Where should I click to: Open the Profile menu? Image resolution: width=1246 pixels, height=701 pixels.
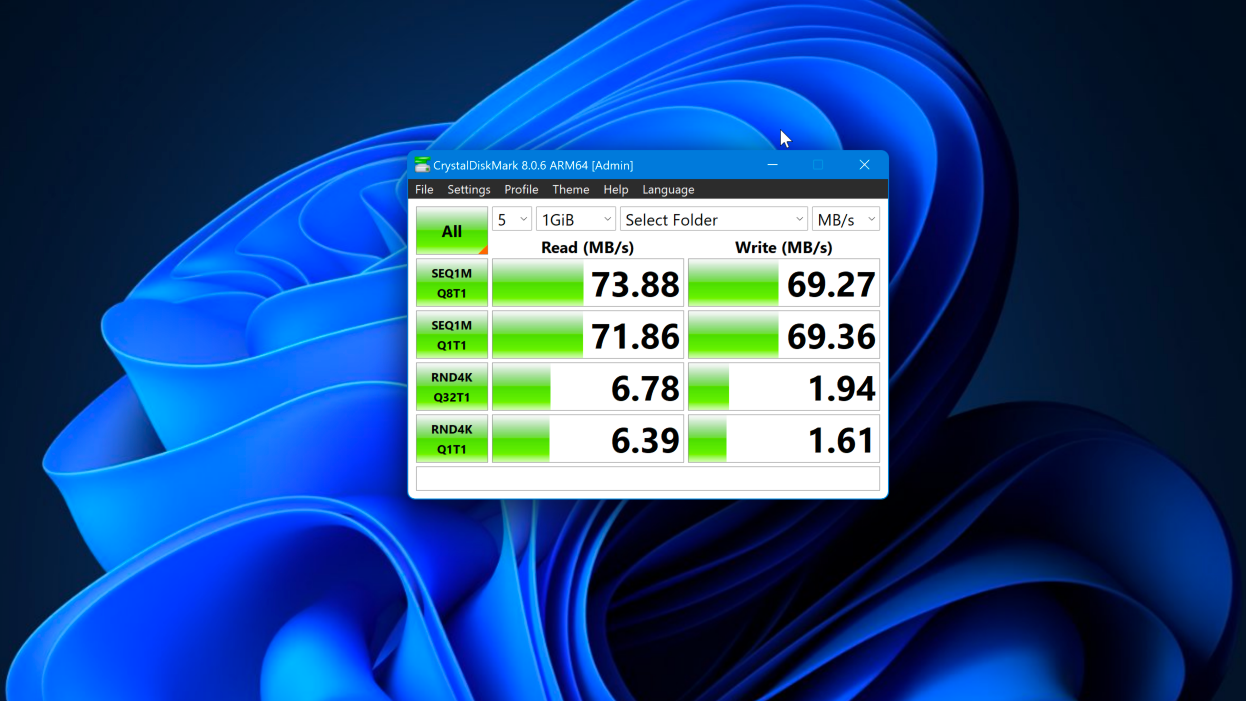coord(521,189)
